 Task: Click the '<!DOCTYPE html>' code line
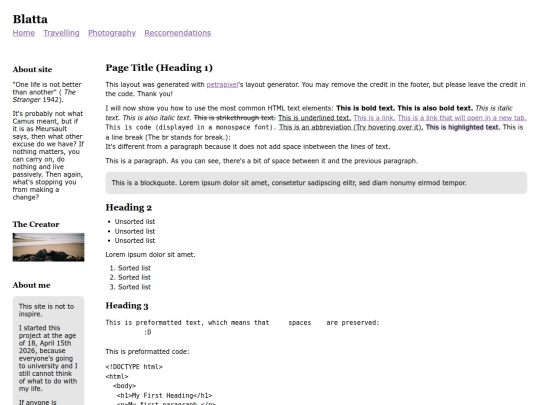coord(134,367)
